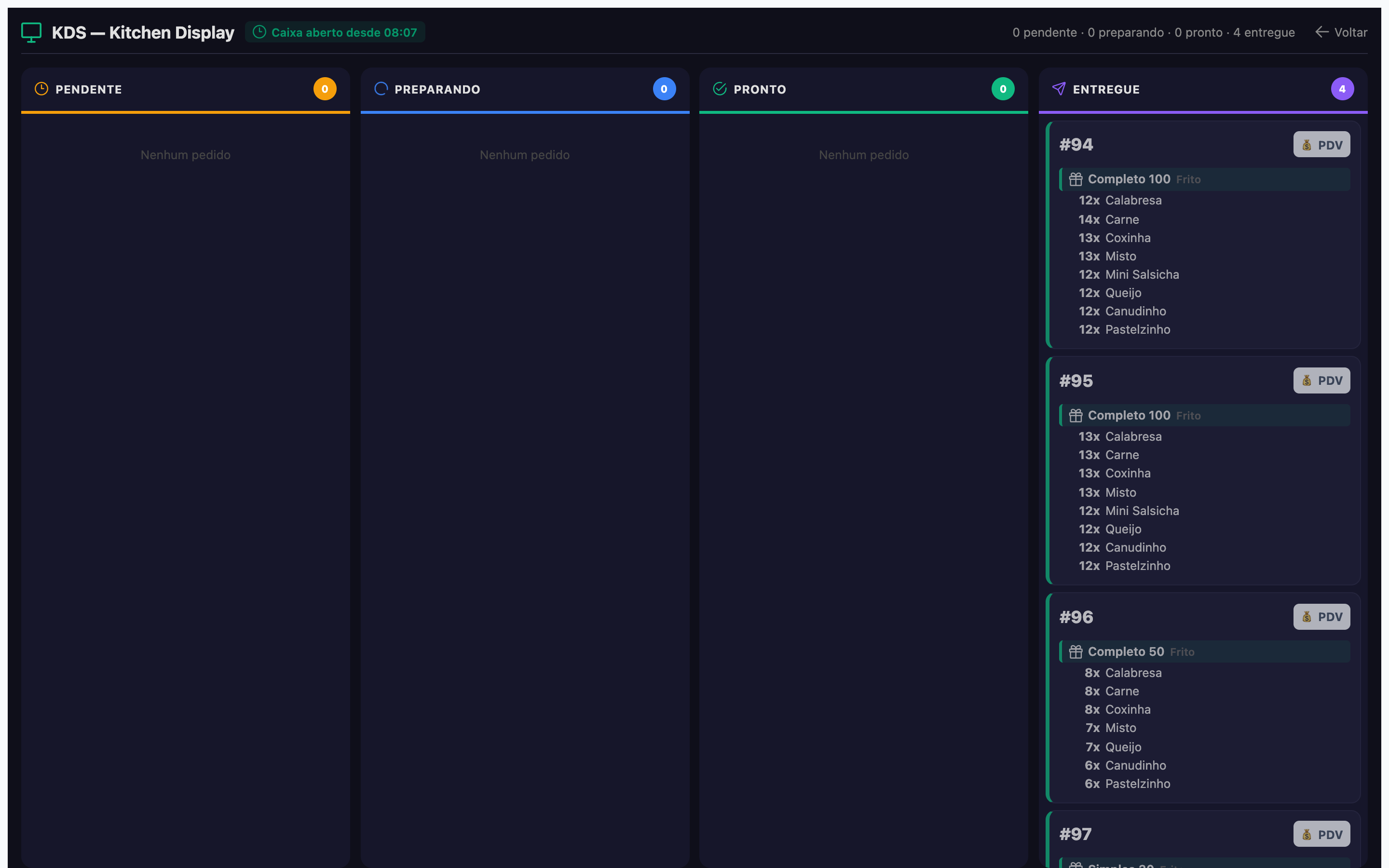This screenshot has width=1389, height=868.
Task: Click 13x Calabresa in order #95
Action: (1120, 436)
